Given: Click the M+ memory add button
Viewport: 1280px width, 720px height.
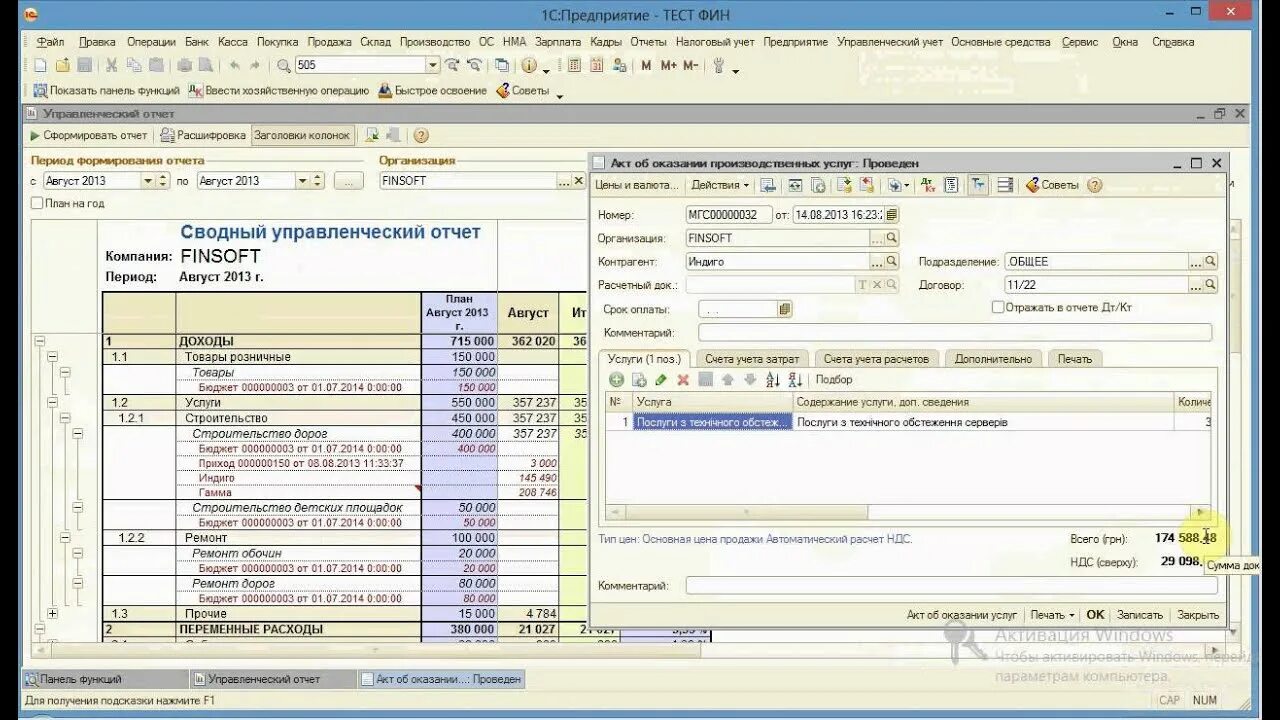Looking at the screenshot, I should (667, 66).
